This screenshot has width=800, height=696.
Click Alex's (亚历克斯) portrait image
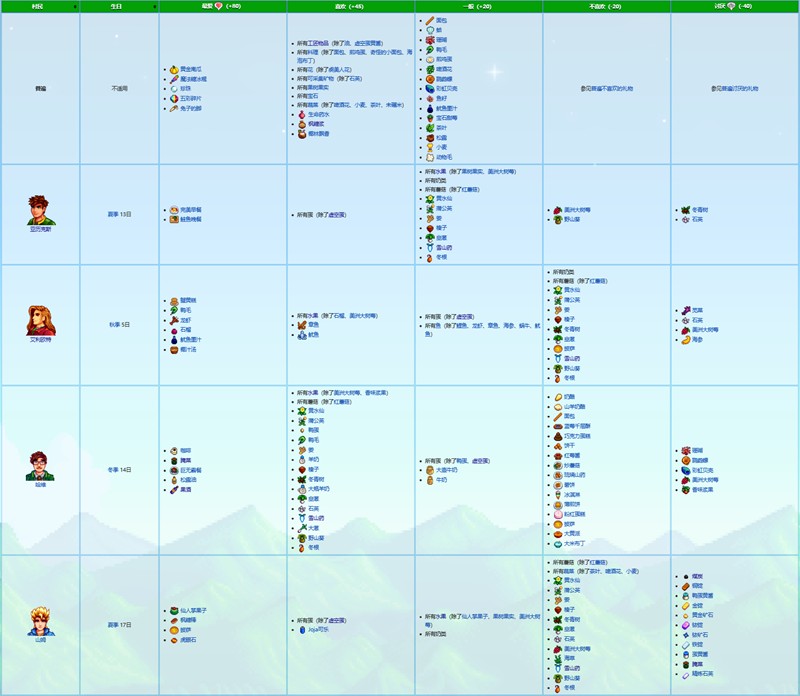[x=41, y=210]
